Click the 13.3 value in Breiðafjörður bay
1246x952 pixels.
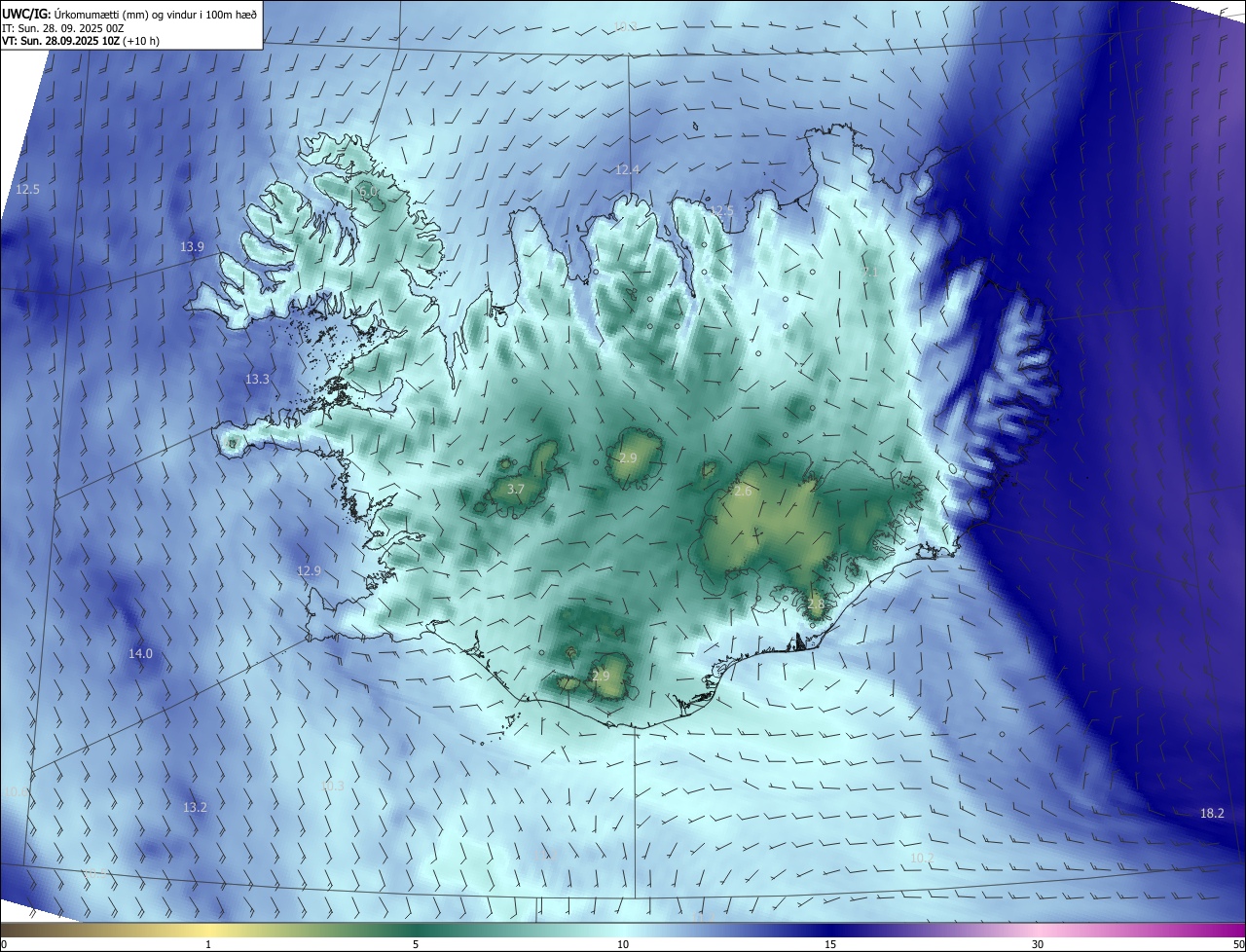click(x=257, y=380)
